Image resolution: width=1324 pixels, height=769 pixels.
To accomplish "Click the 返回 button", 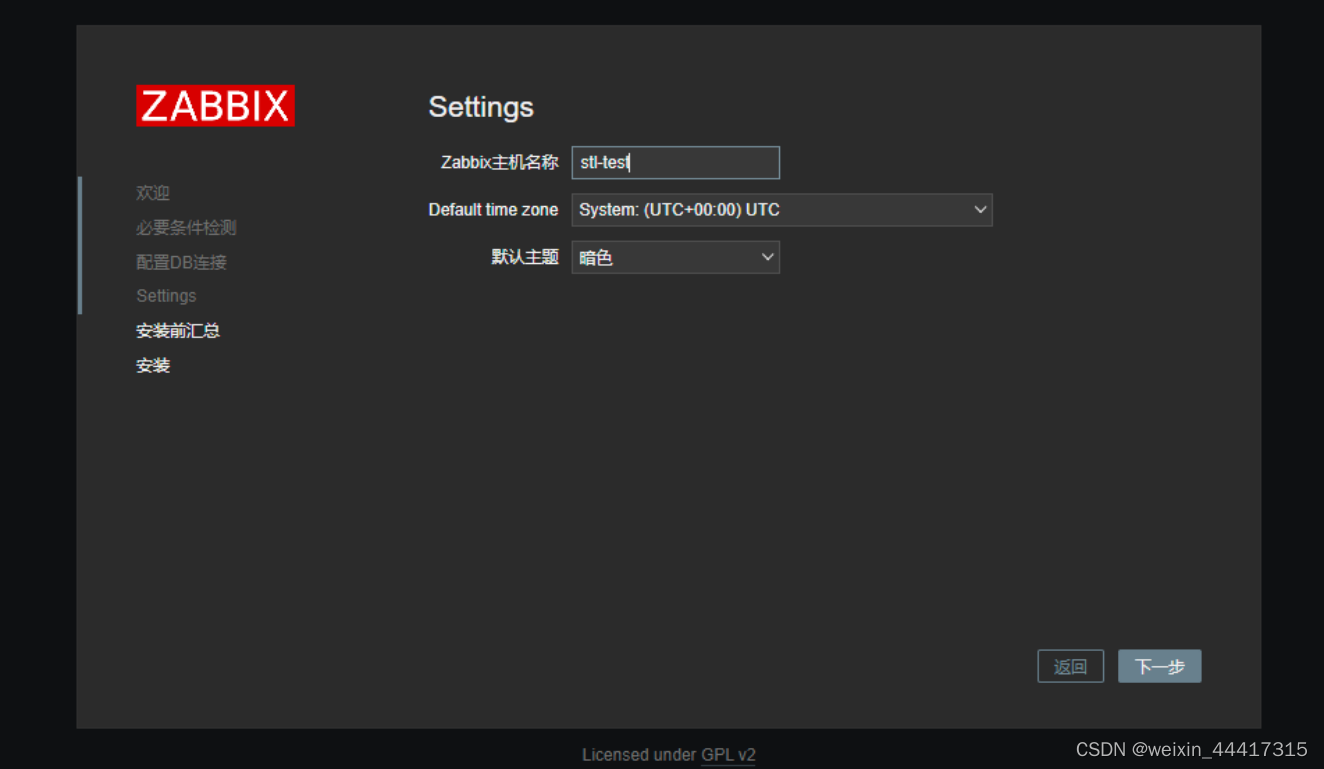I will coord(1070,665).
